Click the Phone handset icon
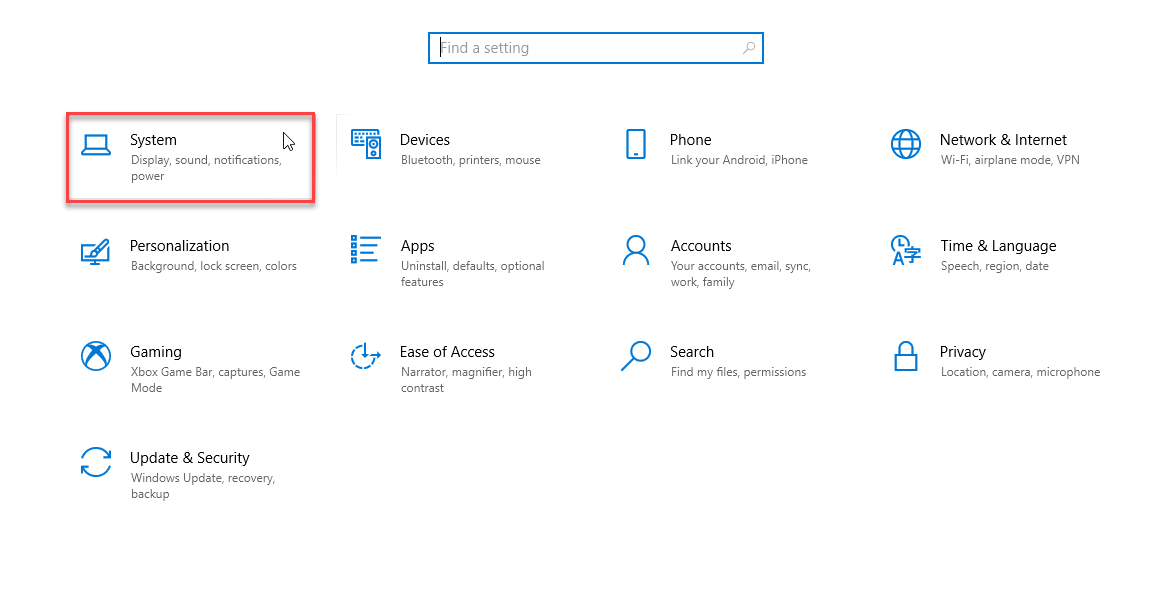Viewport: 1168px width, 607px height. coord(636,144)
